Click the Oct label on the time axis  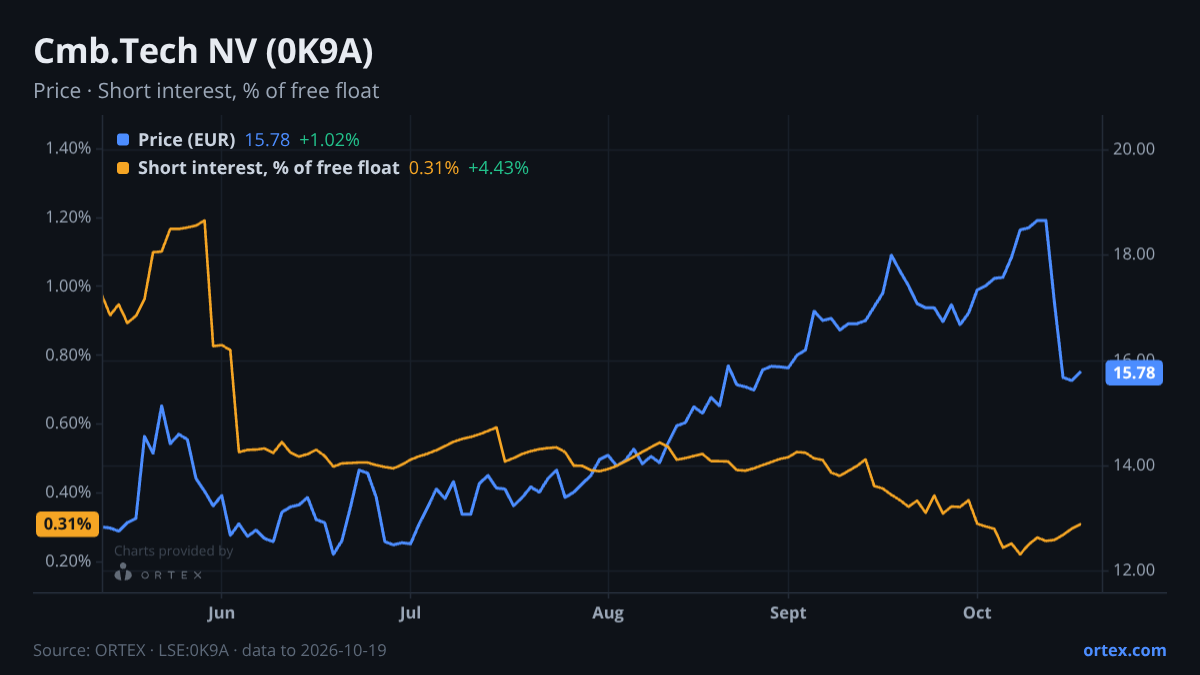pyautogui.click(x=977, y=612)
